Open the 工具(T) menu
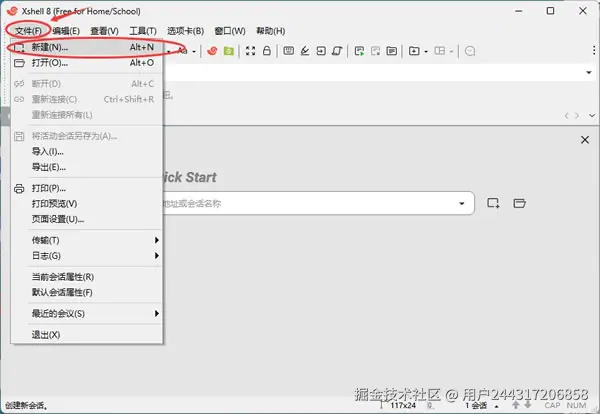The height and width of the screenshot is (414, 600). pos(143,31)
